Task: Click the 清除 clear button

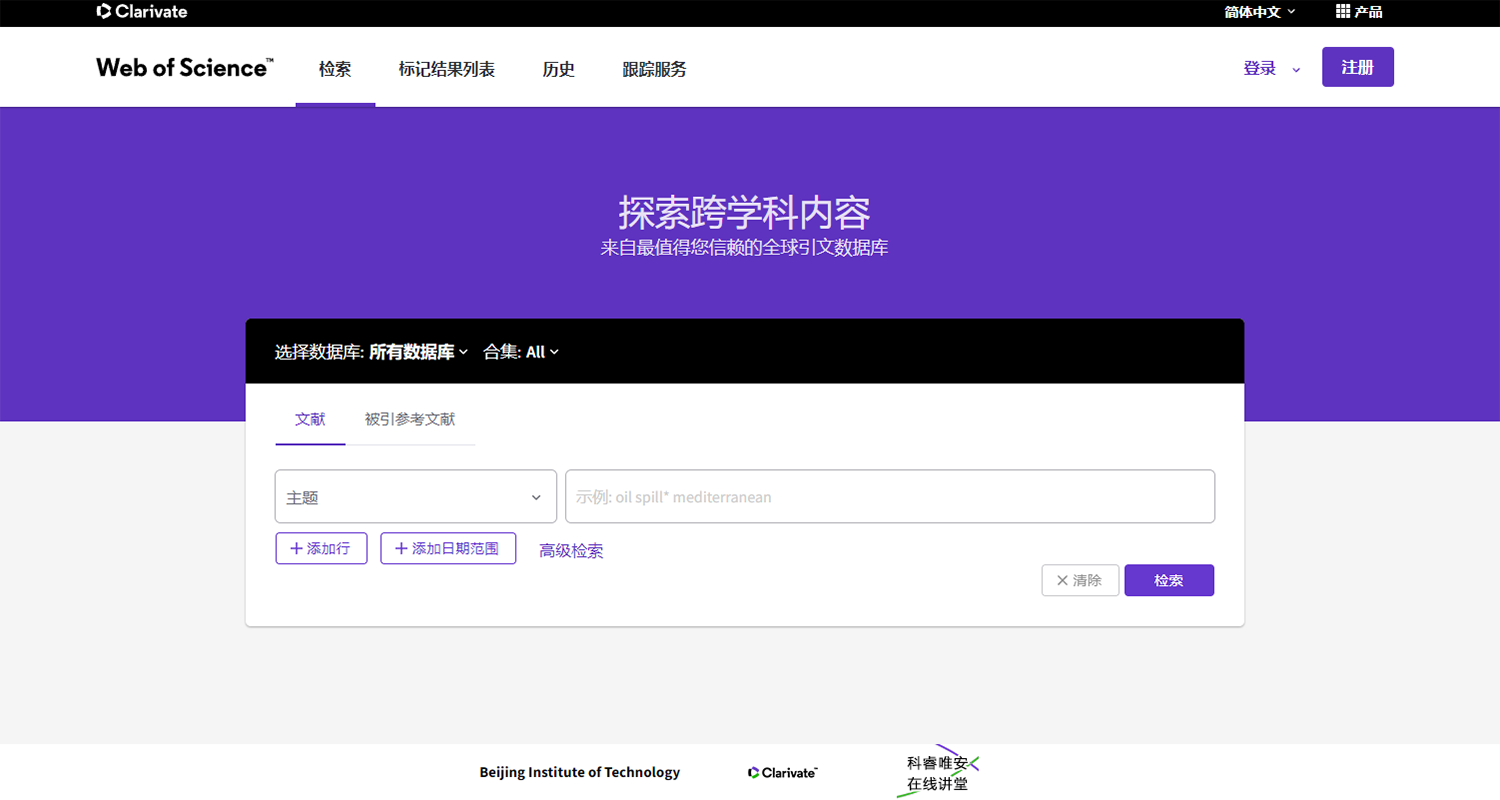Action: (x=1080, y=581)
